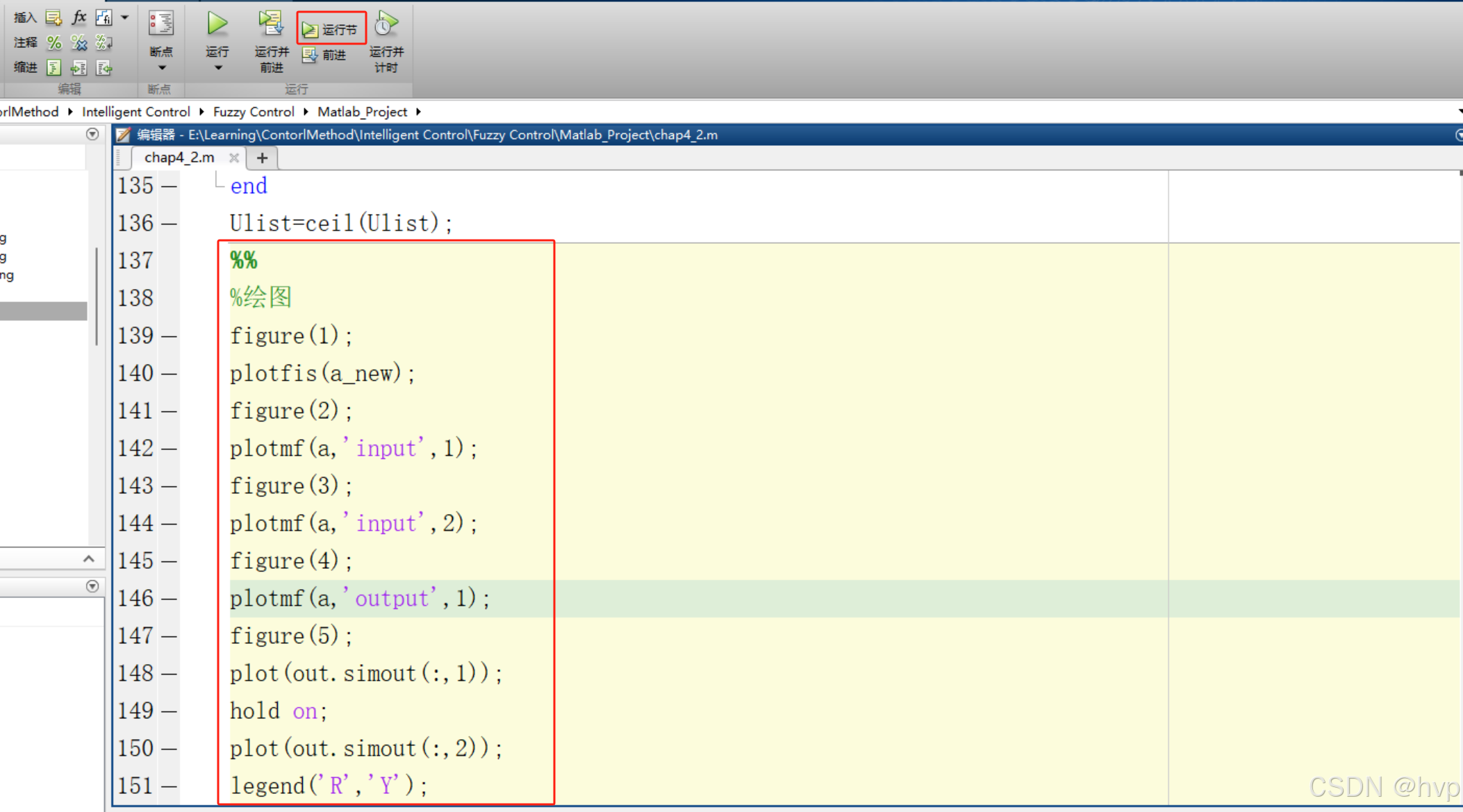This screenshot has width=1463, height=812.
Task: Open a new editor tab with plus
Action: pos(262,158)
